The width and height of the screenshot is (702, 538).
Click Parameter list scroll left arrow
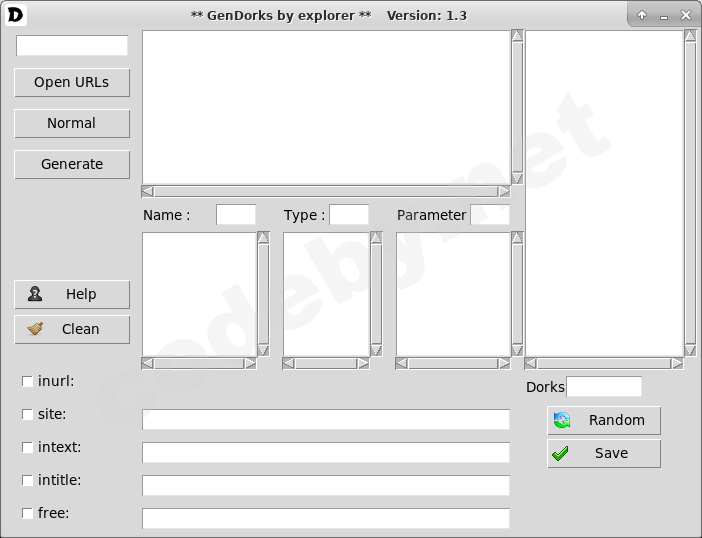click(401, 363)
